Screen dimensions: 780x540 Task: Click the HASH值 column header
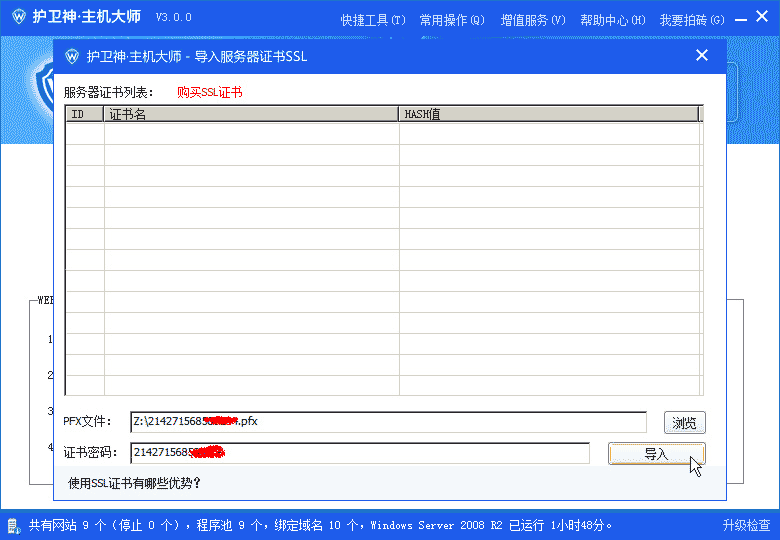coord(549,114)
